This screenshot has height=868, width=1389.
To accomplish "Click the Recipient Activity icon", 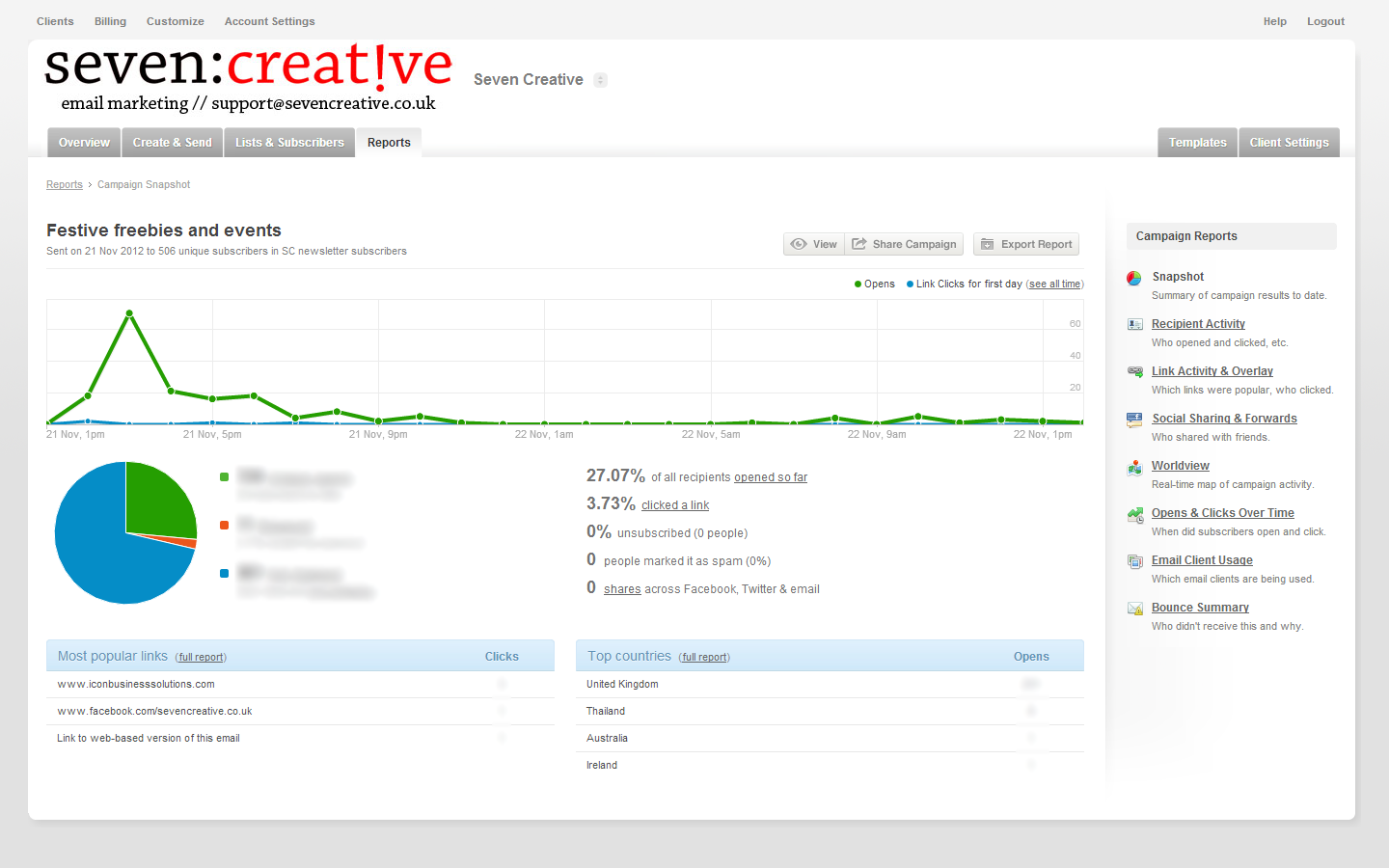I will [1135, 325].
